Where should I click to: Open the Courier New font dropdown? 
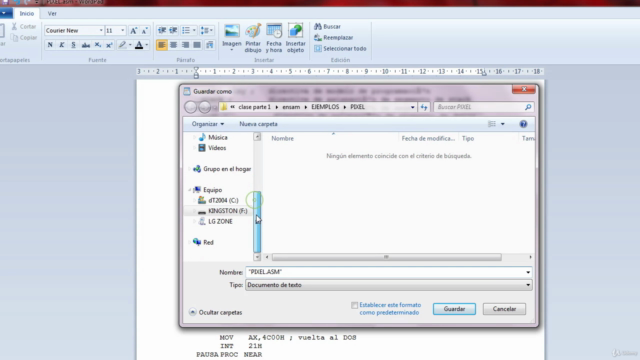[101, 31]
